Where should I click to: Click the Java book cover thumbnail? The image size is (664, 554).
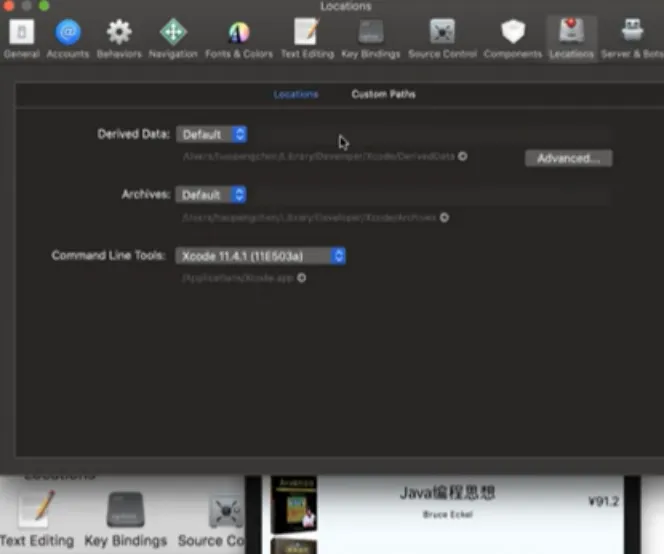294,504
